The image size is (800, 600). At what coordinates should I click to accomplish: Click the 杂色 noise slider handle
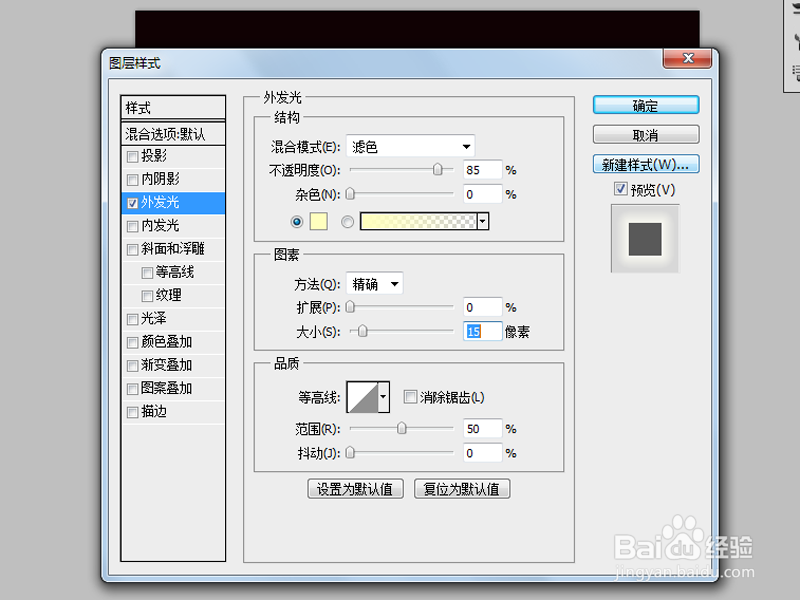tap(350, 193)
